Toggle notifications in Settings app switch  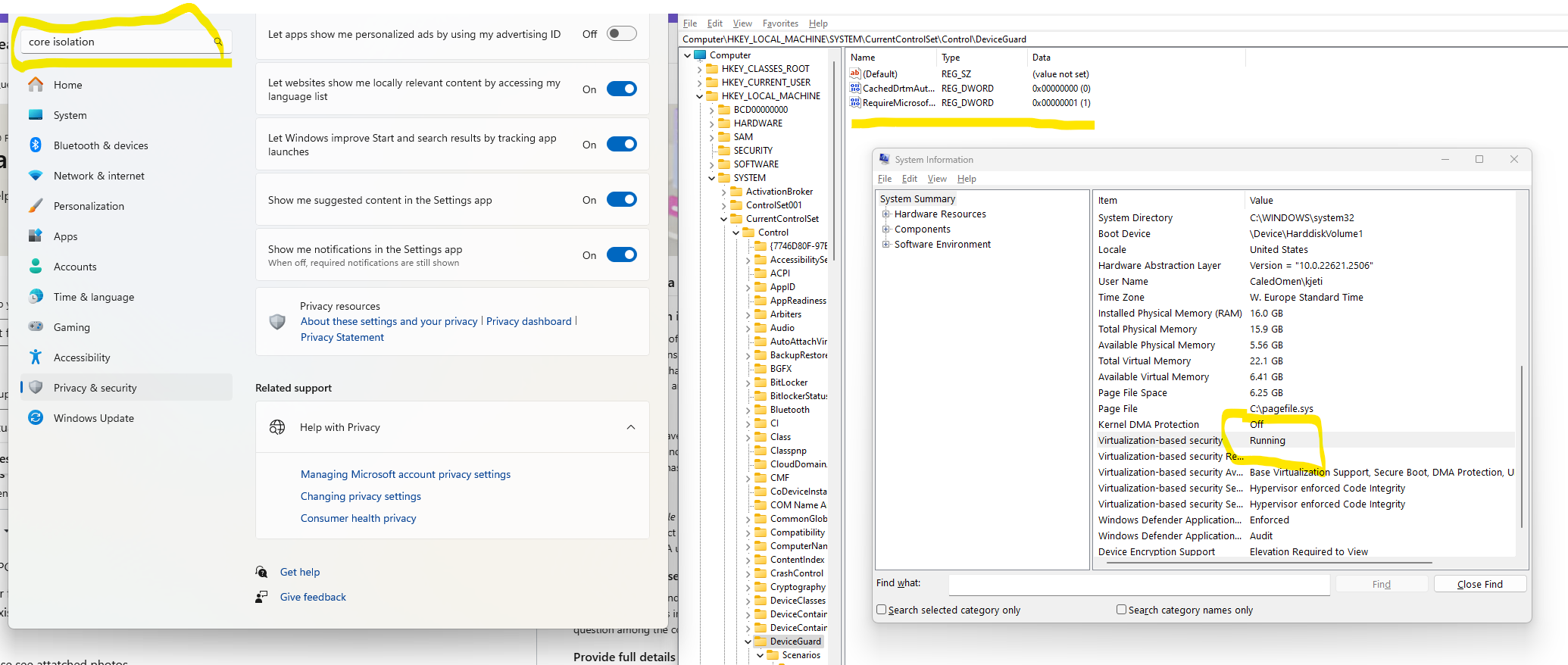[x=622, y=254]
